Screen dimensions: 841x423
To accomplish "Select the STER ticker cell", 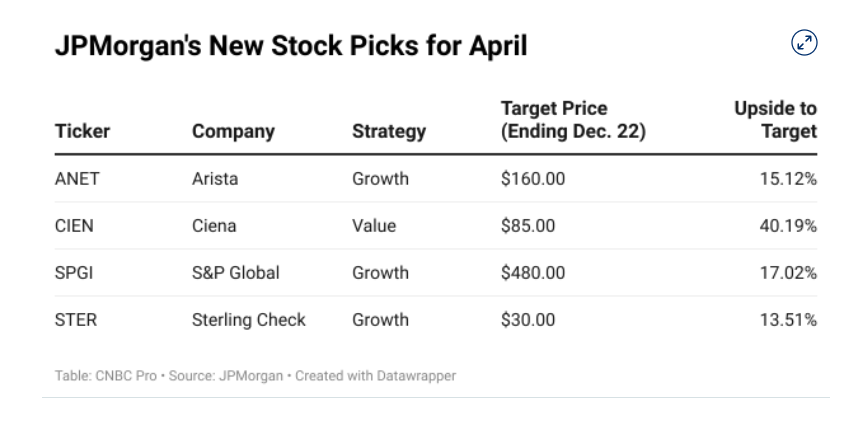I will 76,320.
